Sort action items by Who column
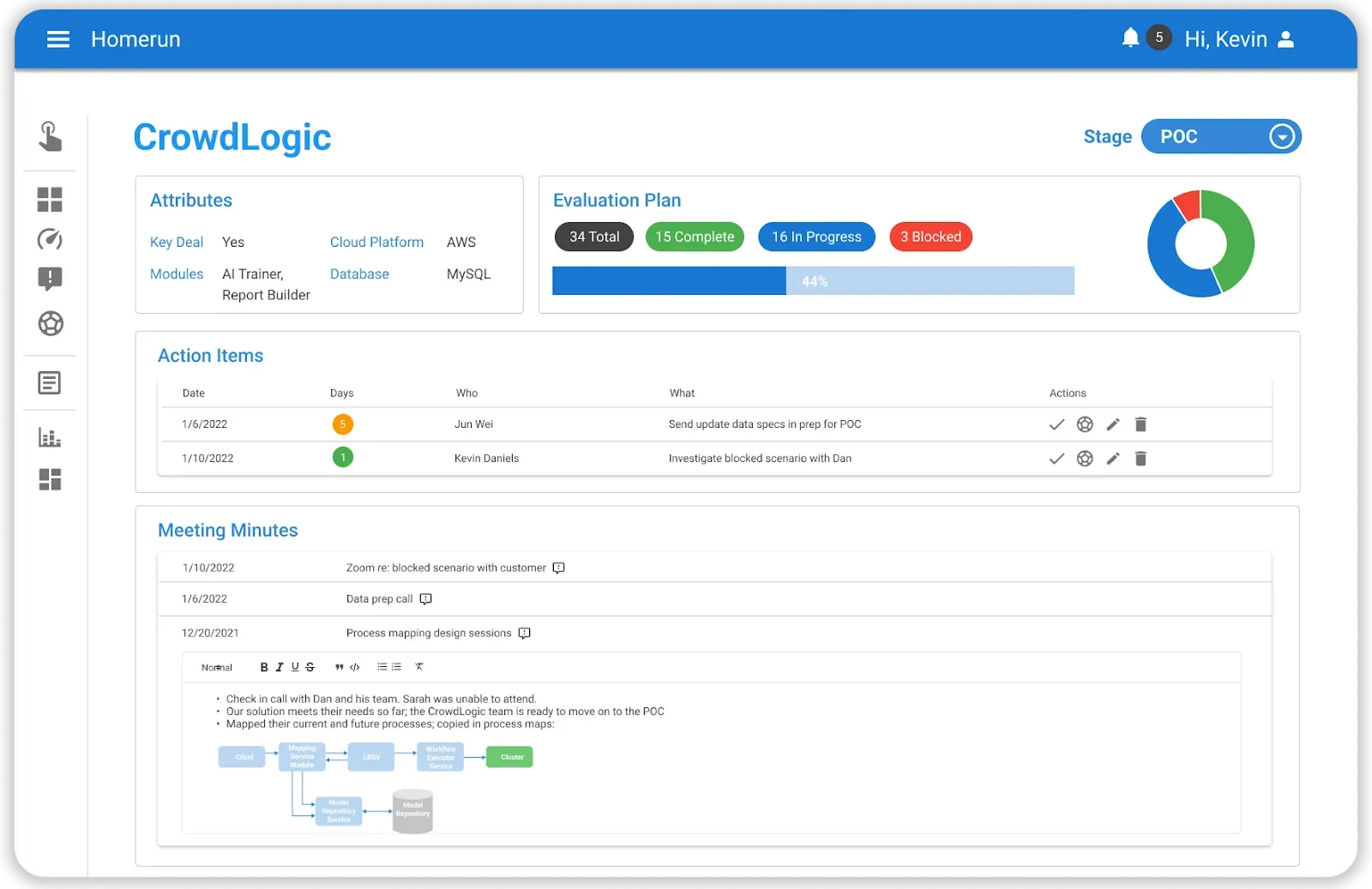Screen dimensions: 1372x889 click(x=466, y=393)
